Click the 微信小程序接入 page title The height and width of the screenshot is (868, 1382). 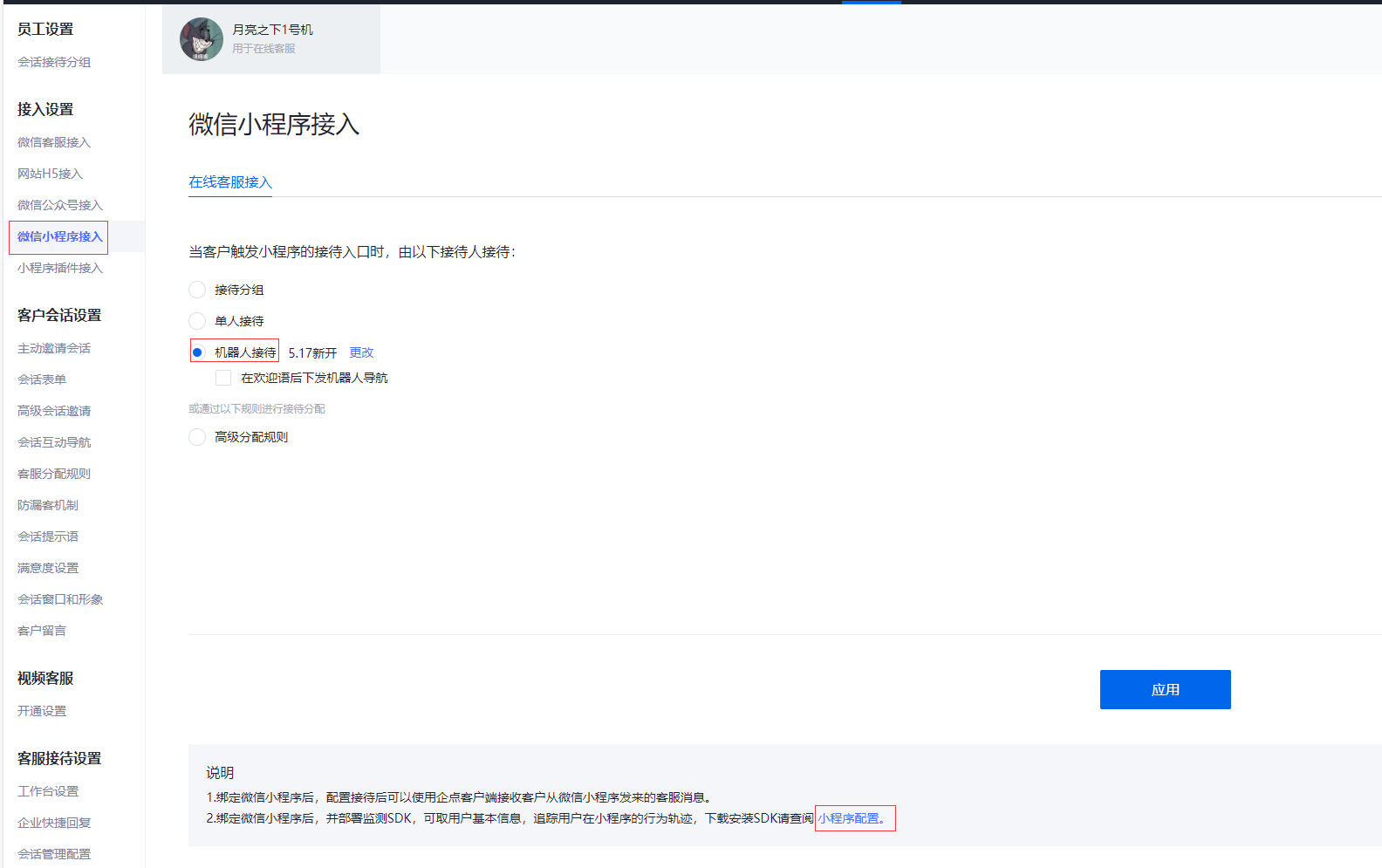coord(274,124)
